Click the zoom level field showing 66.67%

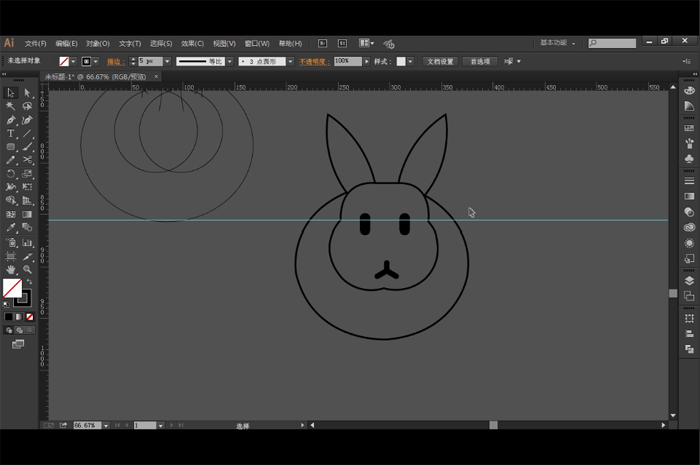[85, 425]
